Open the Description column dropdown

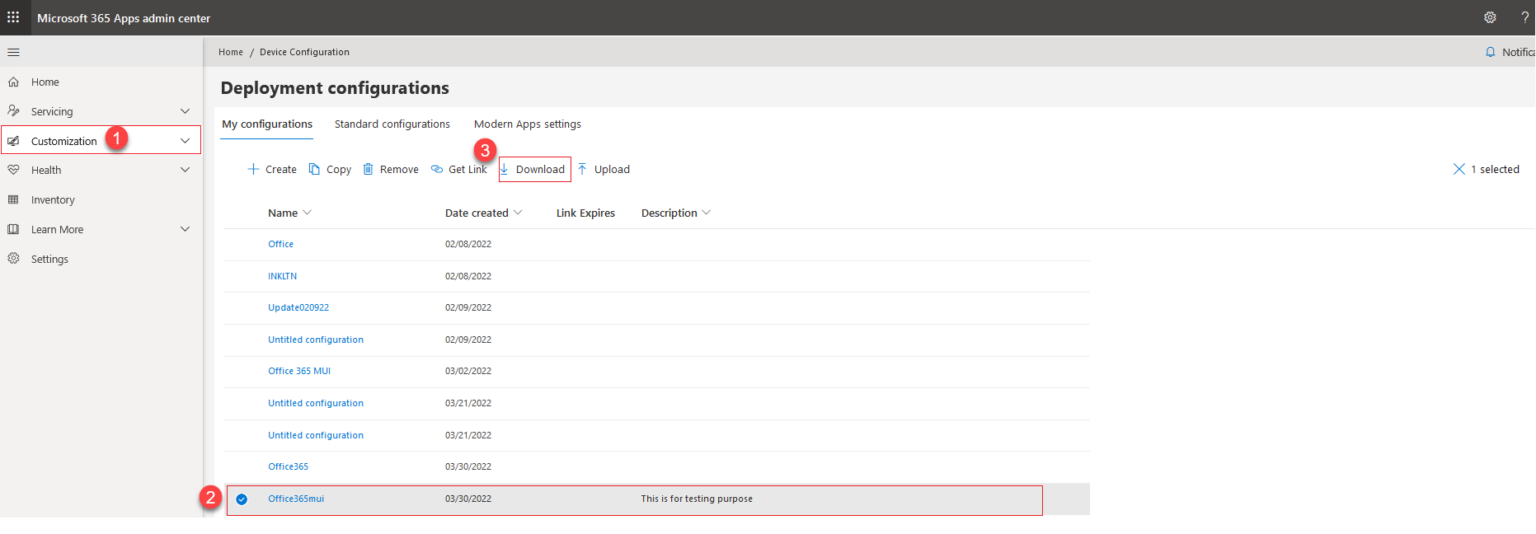coord(706,213)
